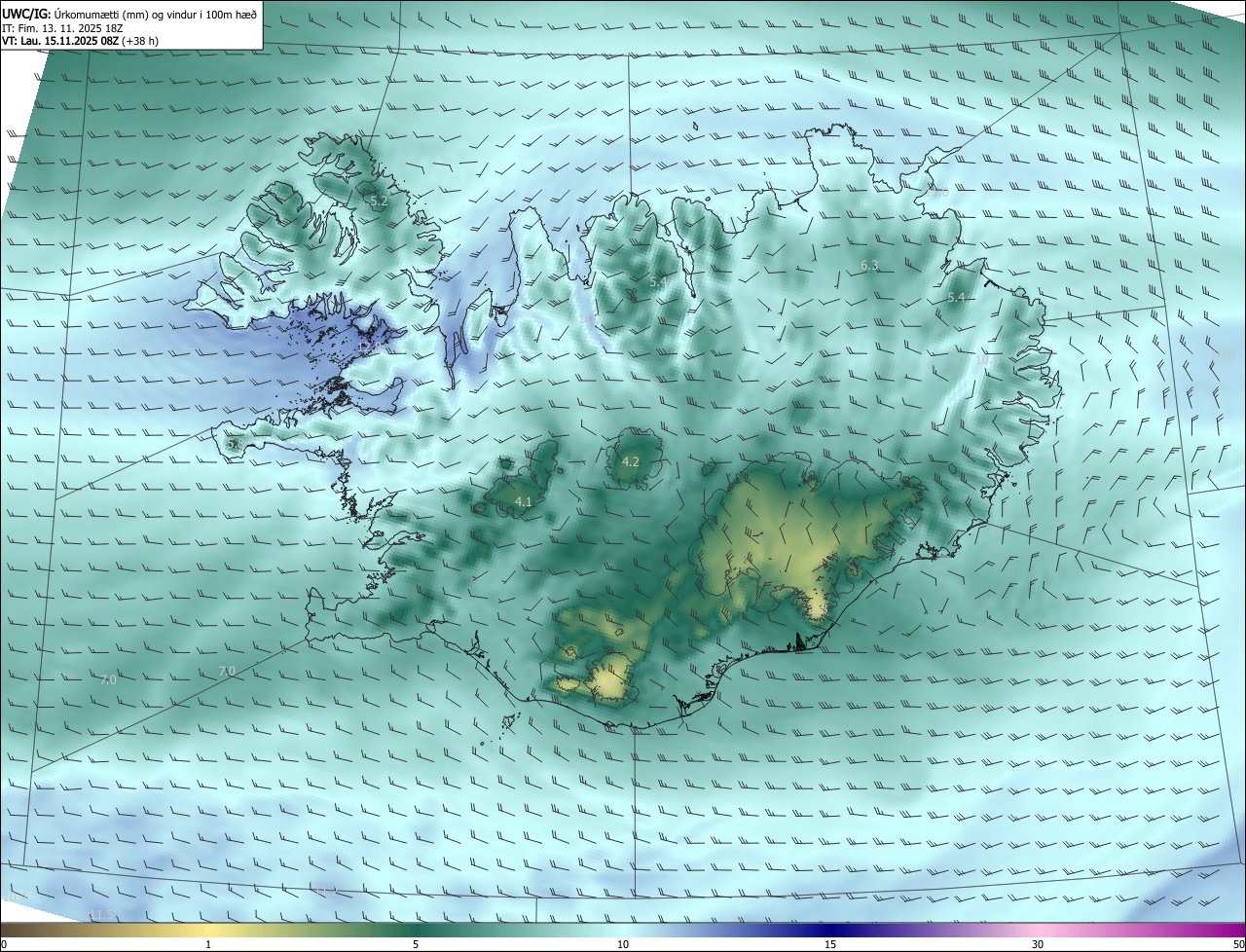Click the 6.3 value label on the map

(x=869, y=266)
